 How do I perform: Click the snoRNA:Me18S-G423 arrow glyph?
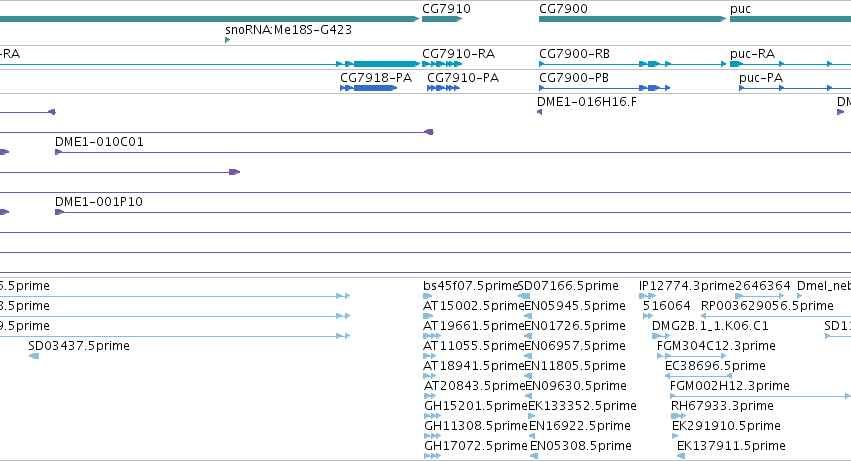point(227,40)
